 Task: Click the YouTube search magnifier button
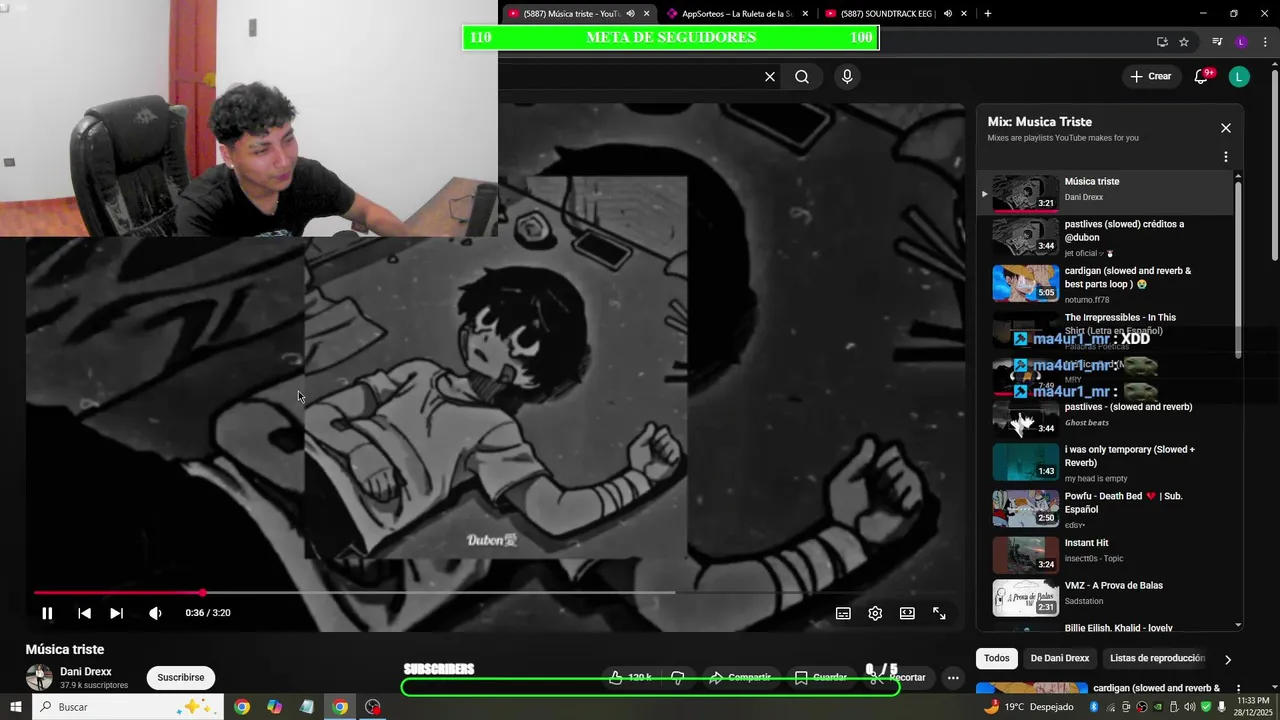[x=802, y=77]
